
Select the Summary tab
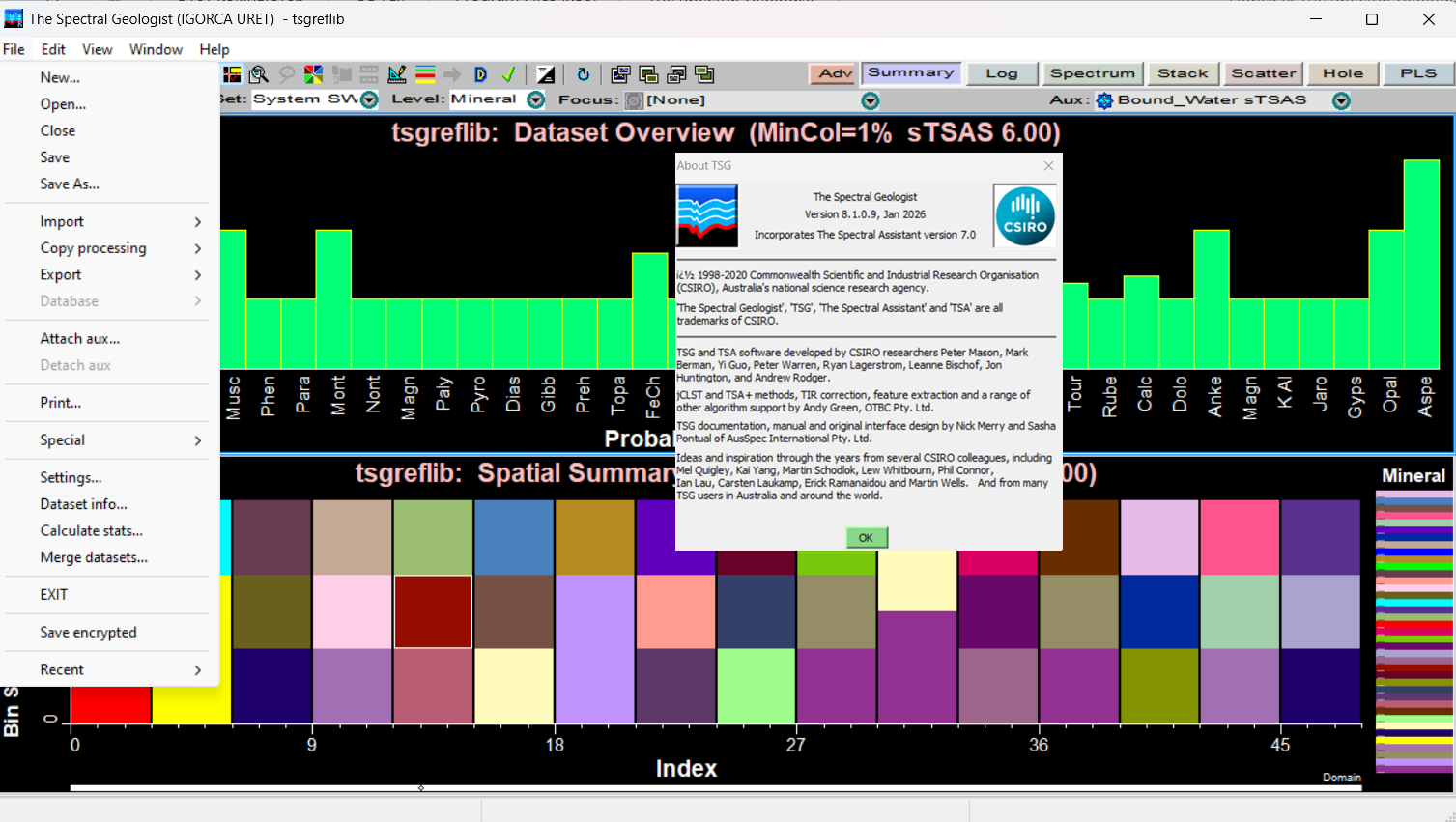911,73
